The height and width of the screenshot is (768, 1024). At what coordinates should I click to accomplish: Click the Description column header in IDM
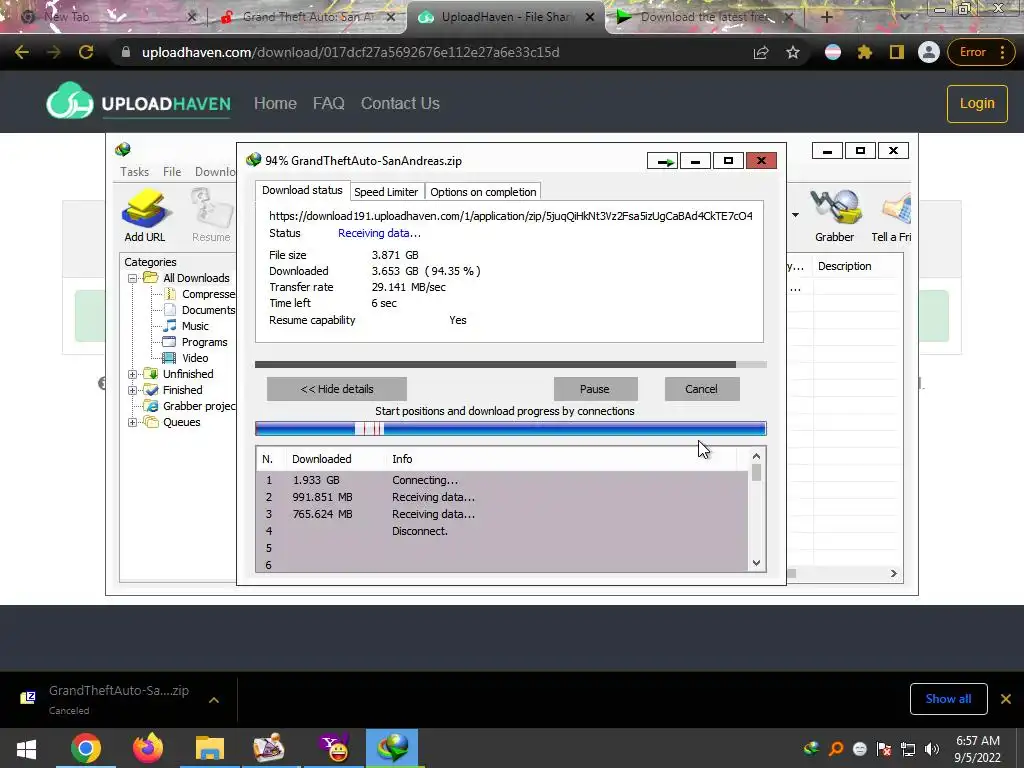844,266
